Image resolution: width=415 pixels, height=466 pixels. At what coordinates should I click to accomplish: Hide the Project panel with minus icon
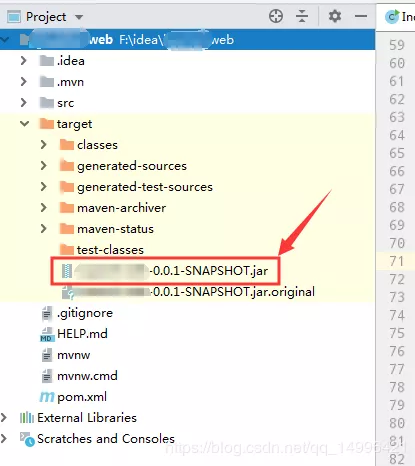pos(361,16)
